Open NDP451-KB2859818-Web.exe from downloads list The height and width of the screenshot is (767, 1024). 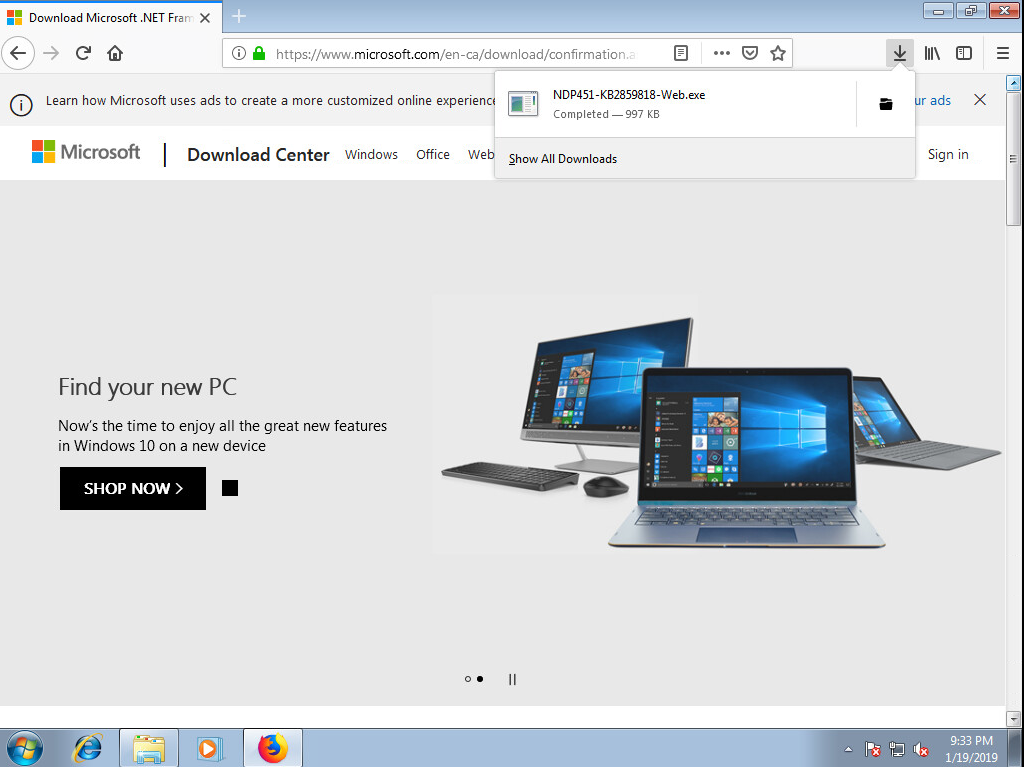[x=675, y=104]
